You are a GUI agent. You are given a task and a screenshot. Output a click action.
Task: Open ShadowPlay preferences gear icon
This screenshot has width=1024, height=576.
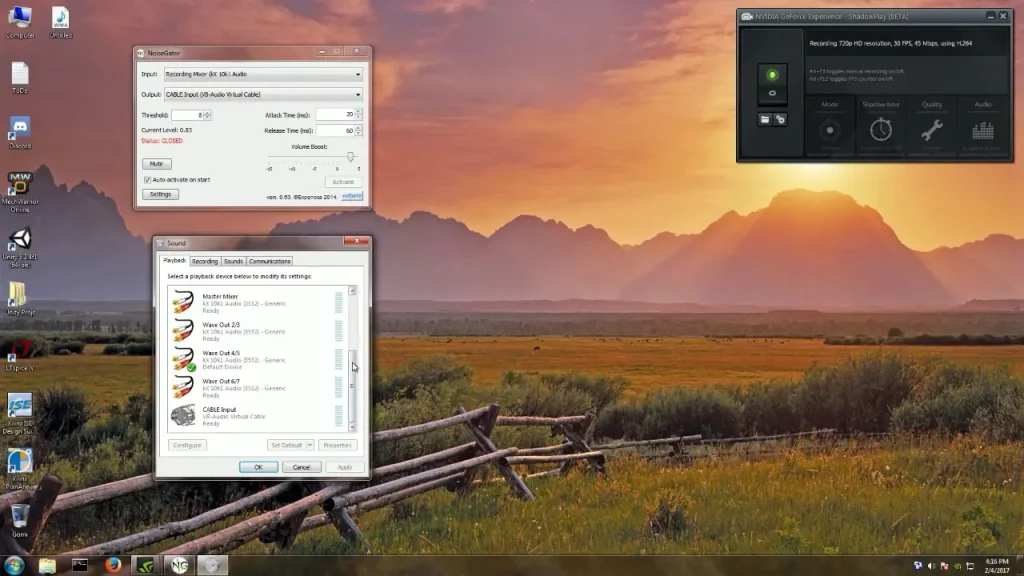[x=780, y=119]
